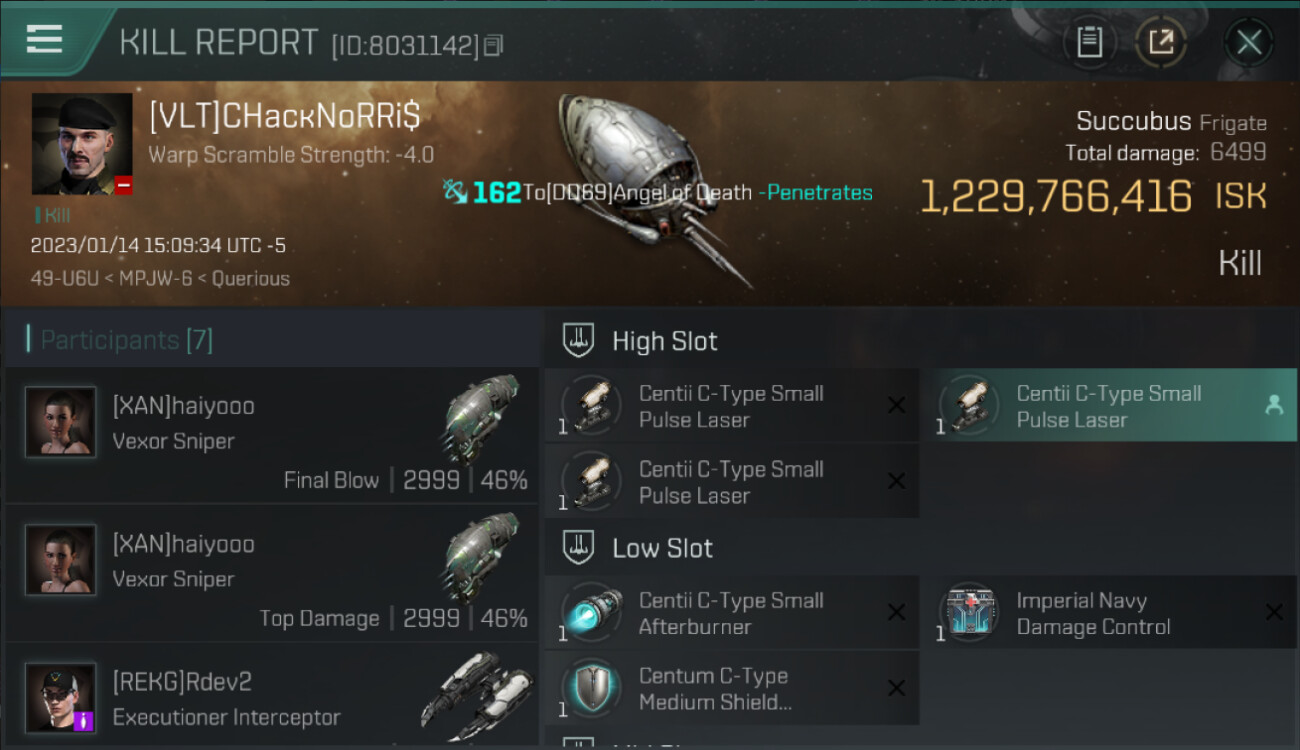Click X mark beside Centii Afterburner
1300x750 pixels.
pyautogui.click(x=896, y=613)
